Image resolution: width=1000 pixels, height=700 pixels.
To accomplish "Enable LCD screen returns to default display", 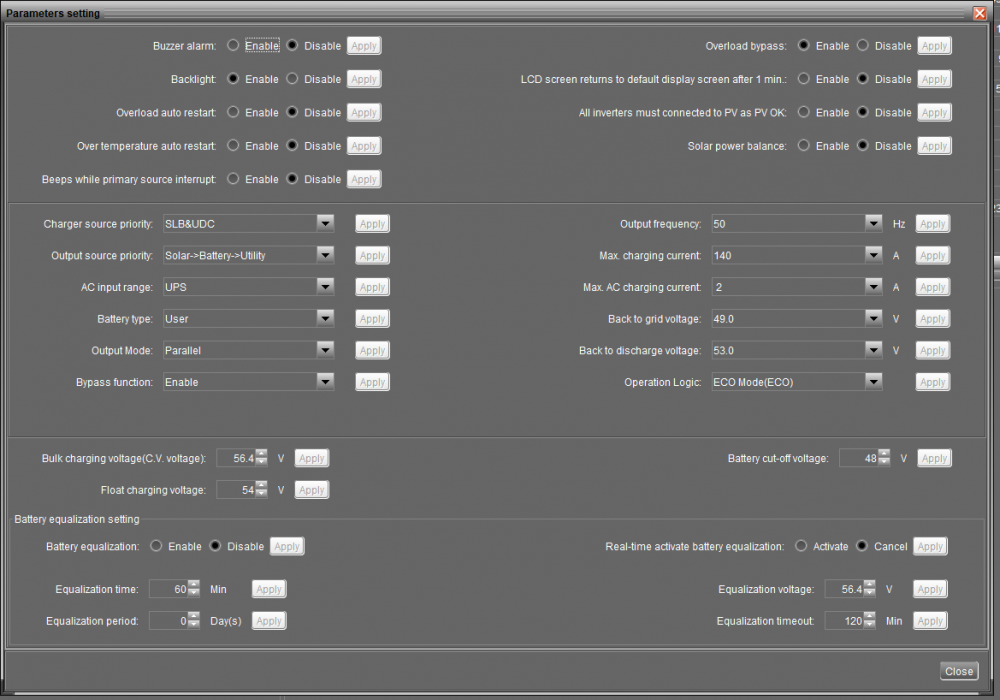I will click(x=804, y=78).
